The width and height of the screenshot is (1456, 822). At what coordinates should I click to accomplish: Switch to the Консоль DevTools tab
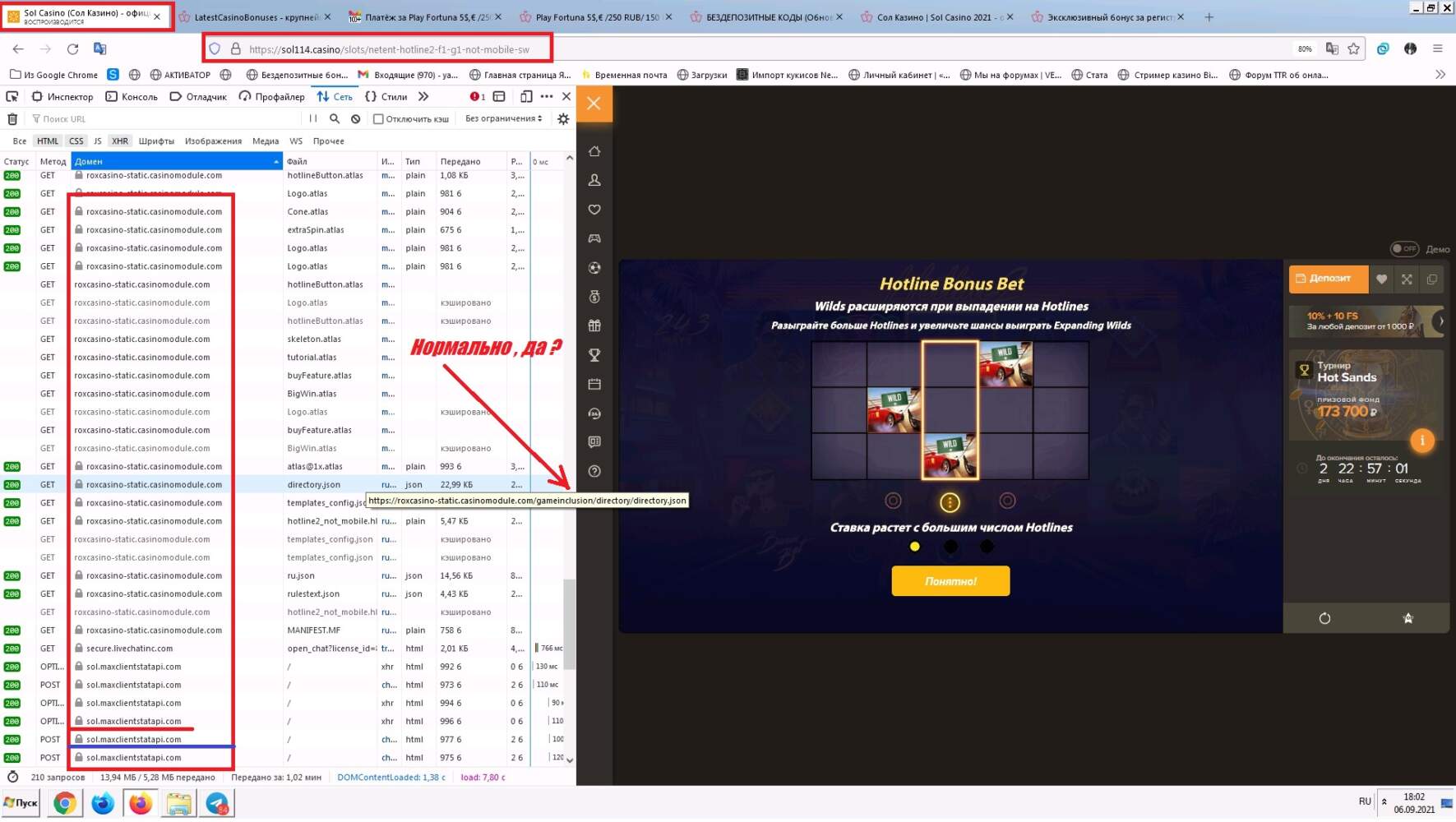point(132,96)
